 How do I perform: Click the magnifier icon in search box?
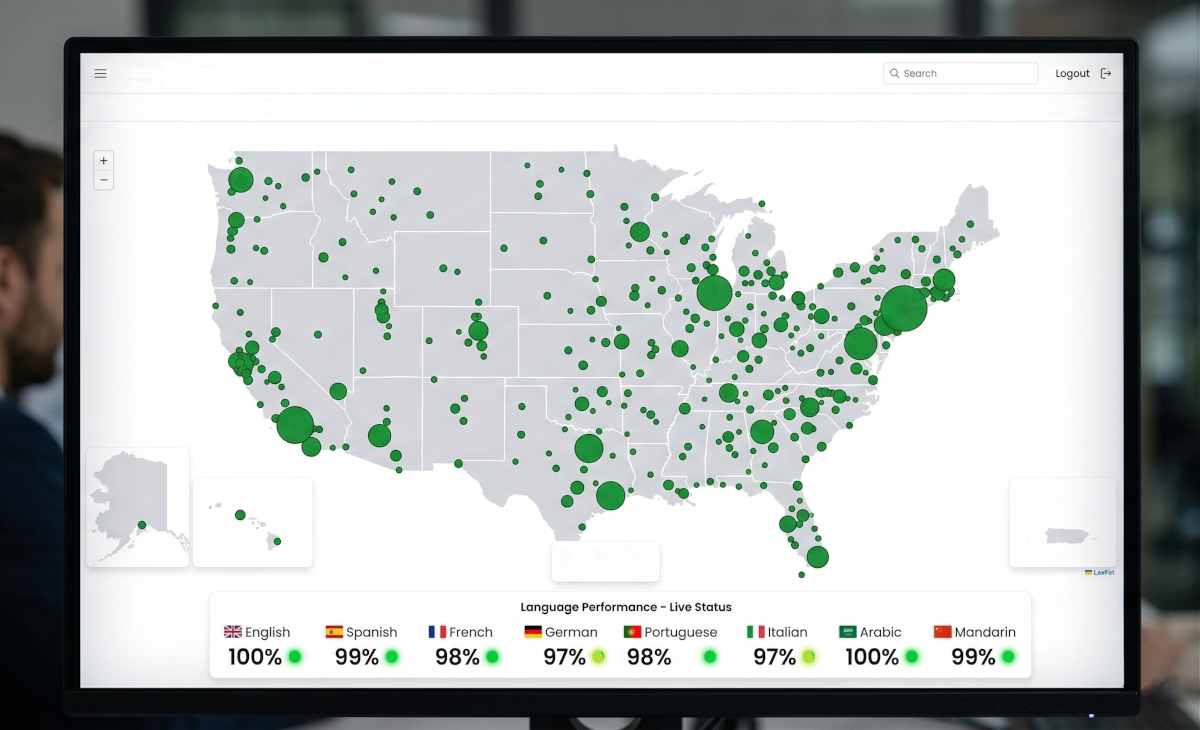pyautogui.click(x=893, y=73)
